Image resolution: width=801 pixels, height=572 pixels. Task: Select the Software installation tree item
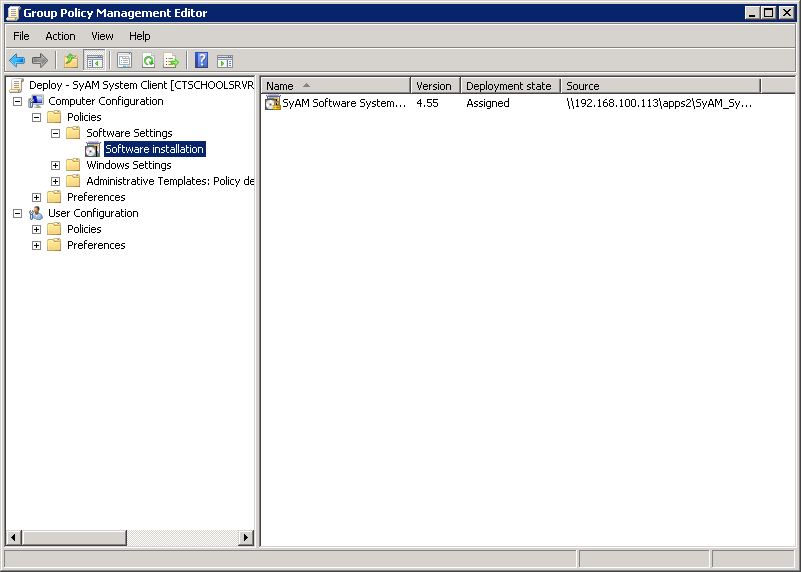154,149
